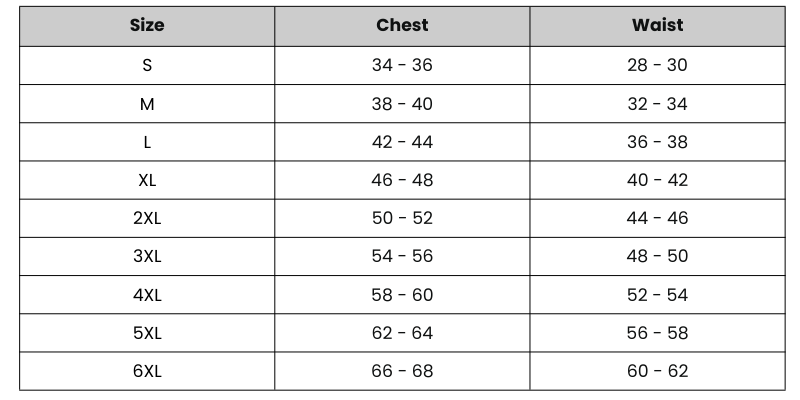Select the 3XL size cell
Viewport: 800px width, 400px height.
pos(147,256)
